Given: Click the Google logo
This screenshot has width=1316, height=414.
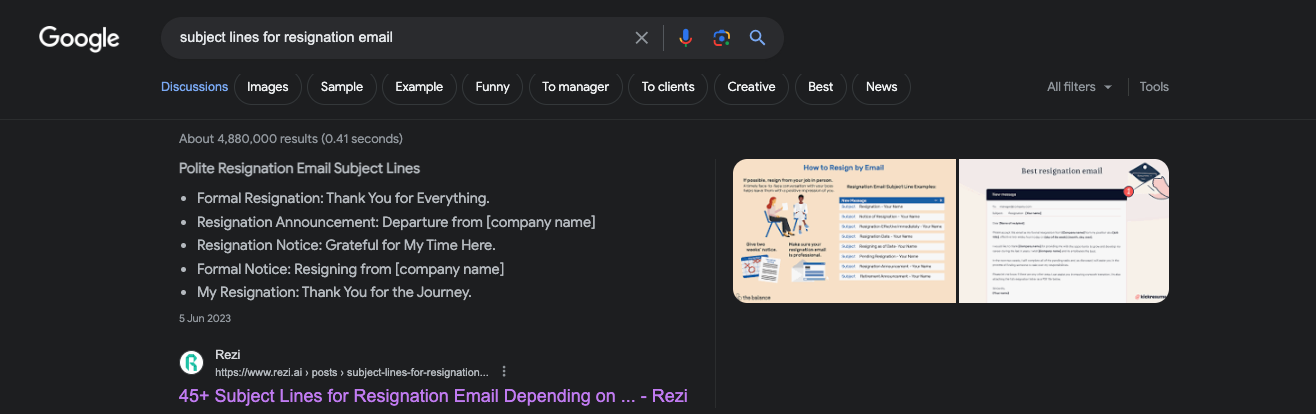Looking at the screenshot, I should (x=79, y=38).
